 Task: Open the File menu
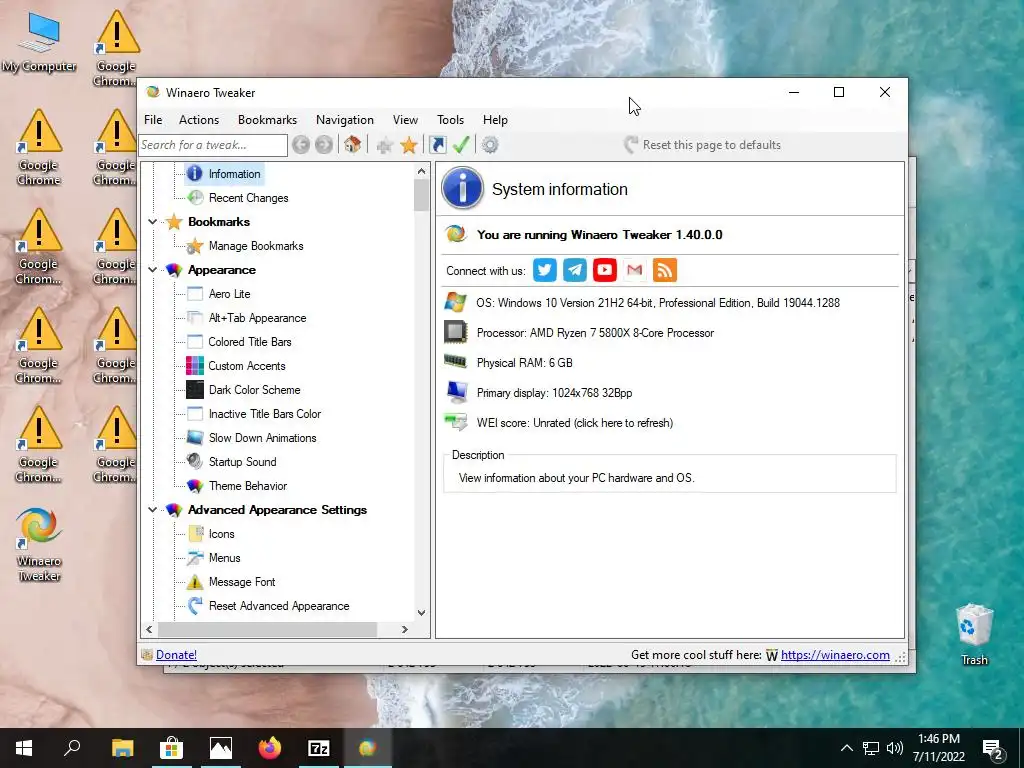[153, 120]
